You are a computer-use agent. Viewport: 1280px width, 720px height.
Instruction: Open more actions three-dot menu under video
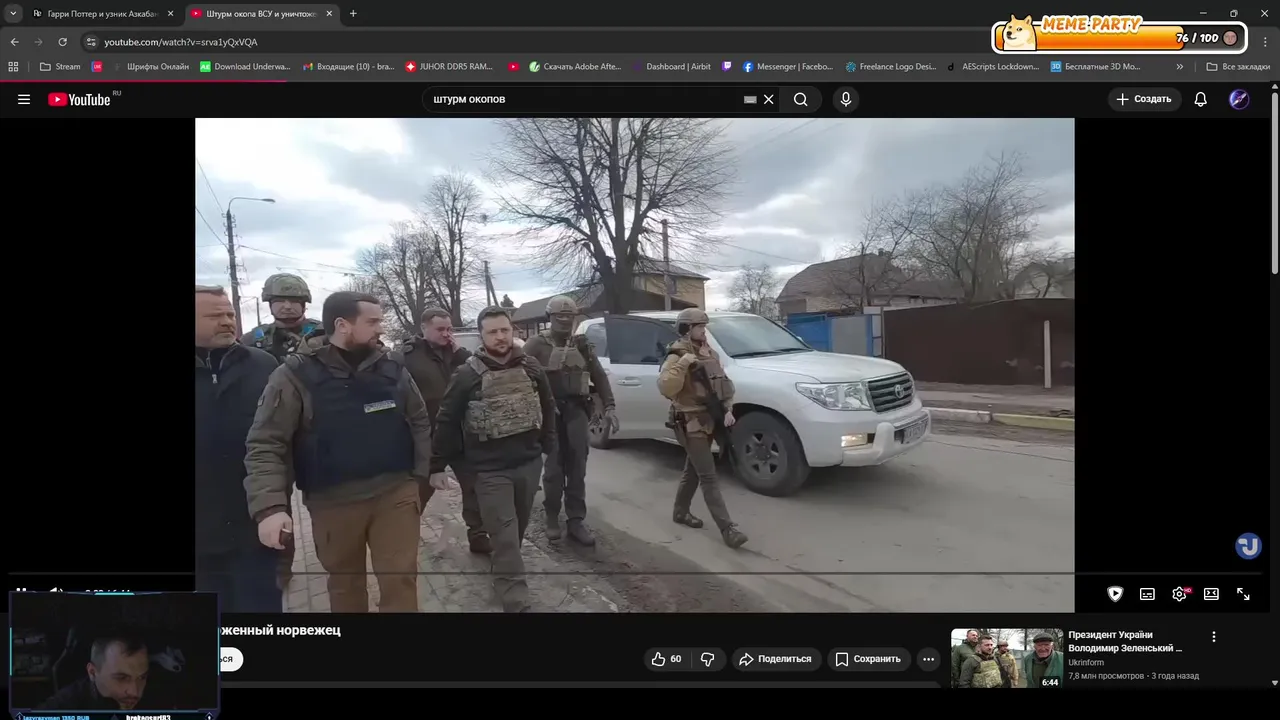pos(929,659)
